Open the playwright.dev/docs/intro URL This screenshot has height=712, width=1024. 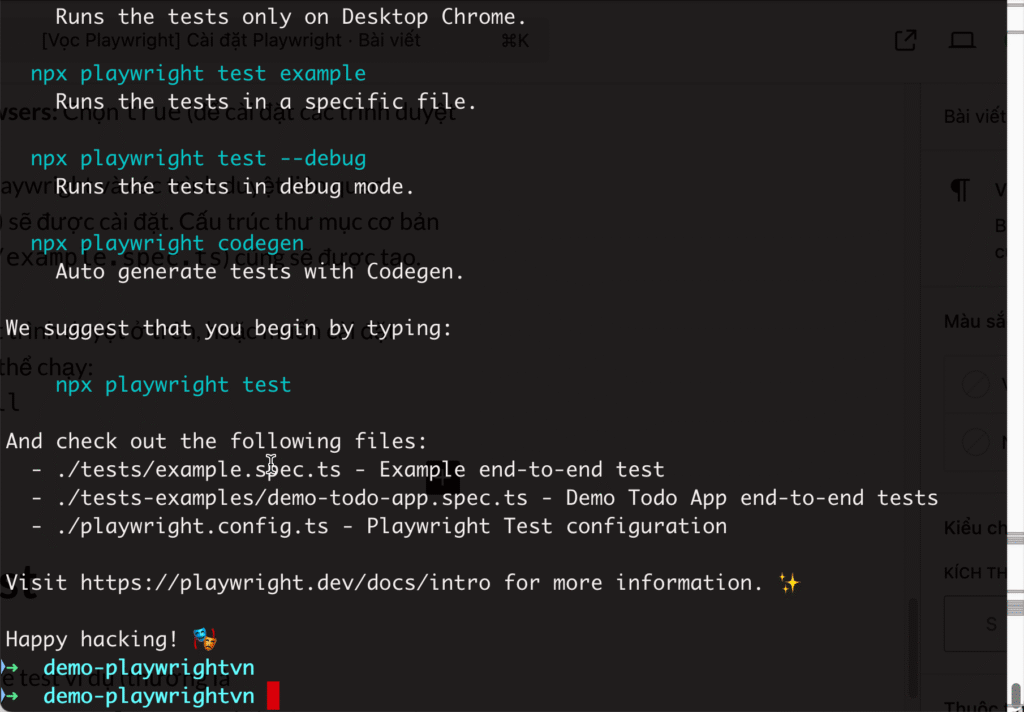[285, 582]
